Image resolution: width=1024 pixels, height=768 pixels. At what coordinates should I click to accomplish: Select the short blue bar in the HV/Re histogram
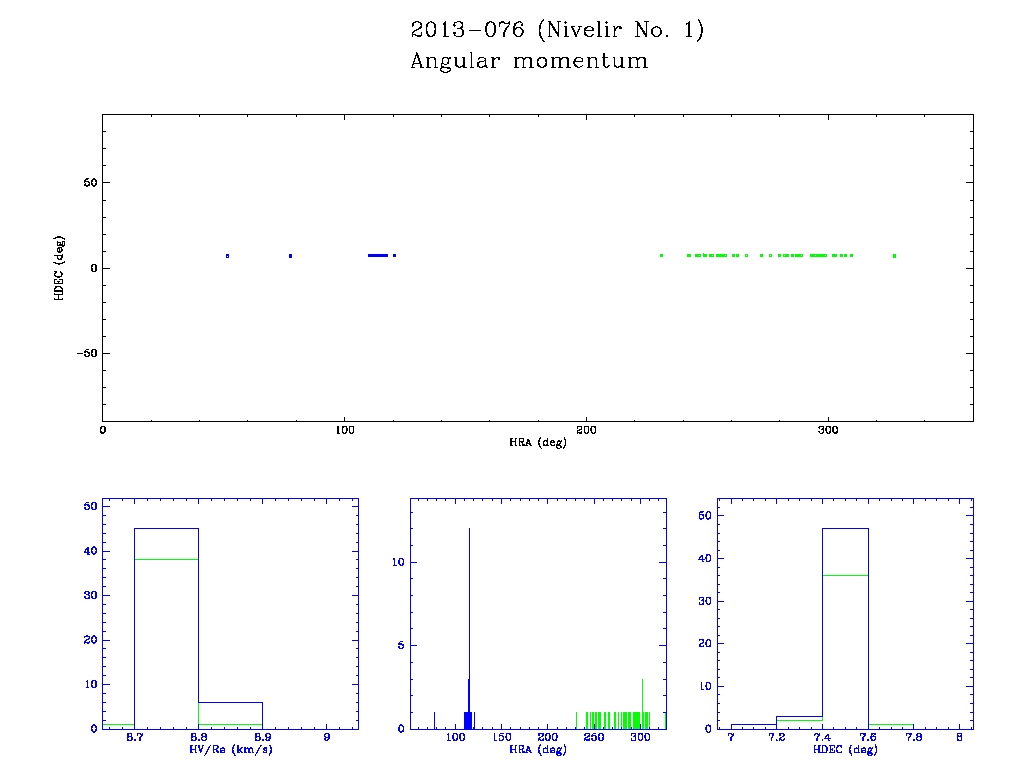point(230,714)
